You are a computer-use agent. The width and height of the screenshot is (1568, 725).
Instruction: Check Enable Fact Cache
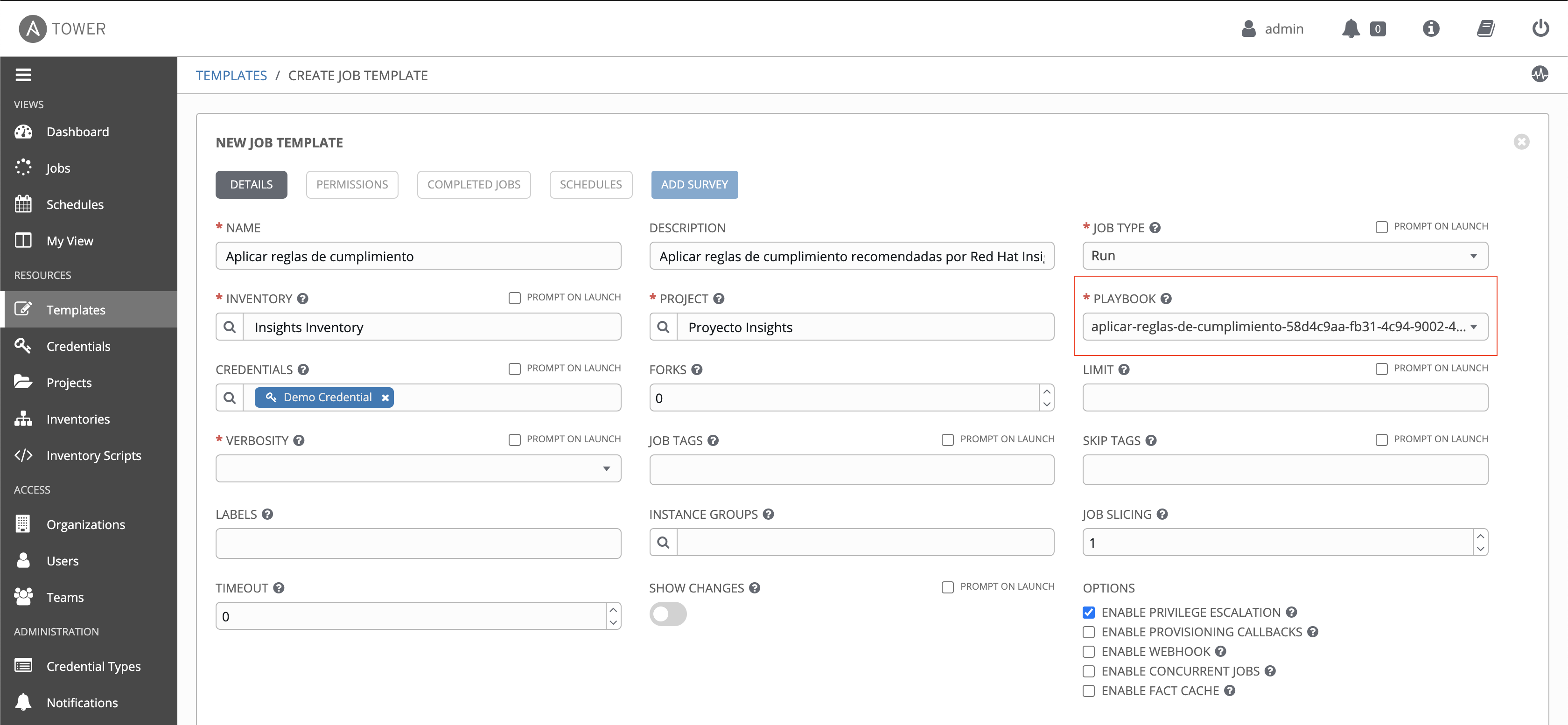[x=1088, y=691]
